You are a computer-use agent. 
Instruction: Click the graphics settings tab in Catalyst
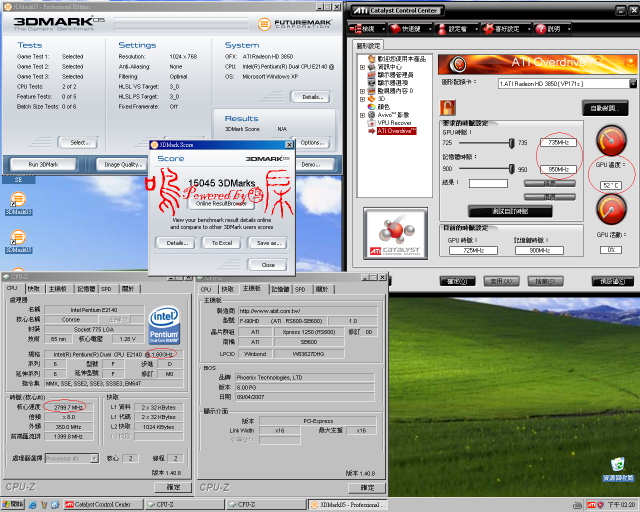(368, 46)
